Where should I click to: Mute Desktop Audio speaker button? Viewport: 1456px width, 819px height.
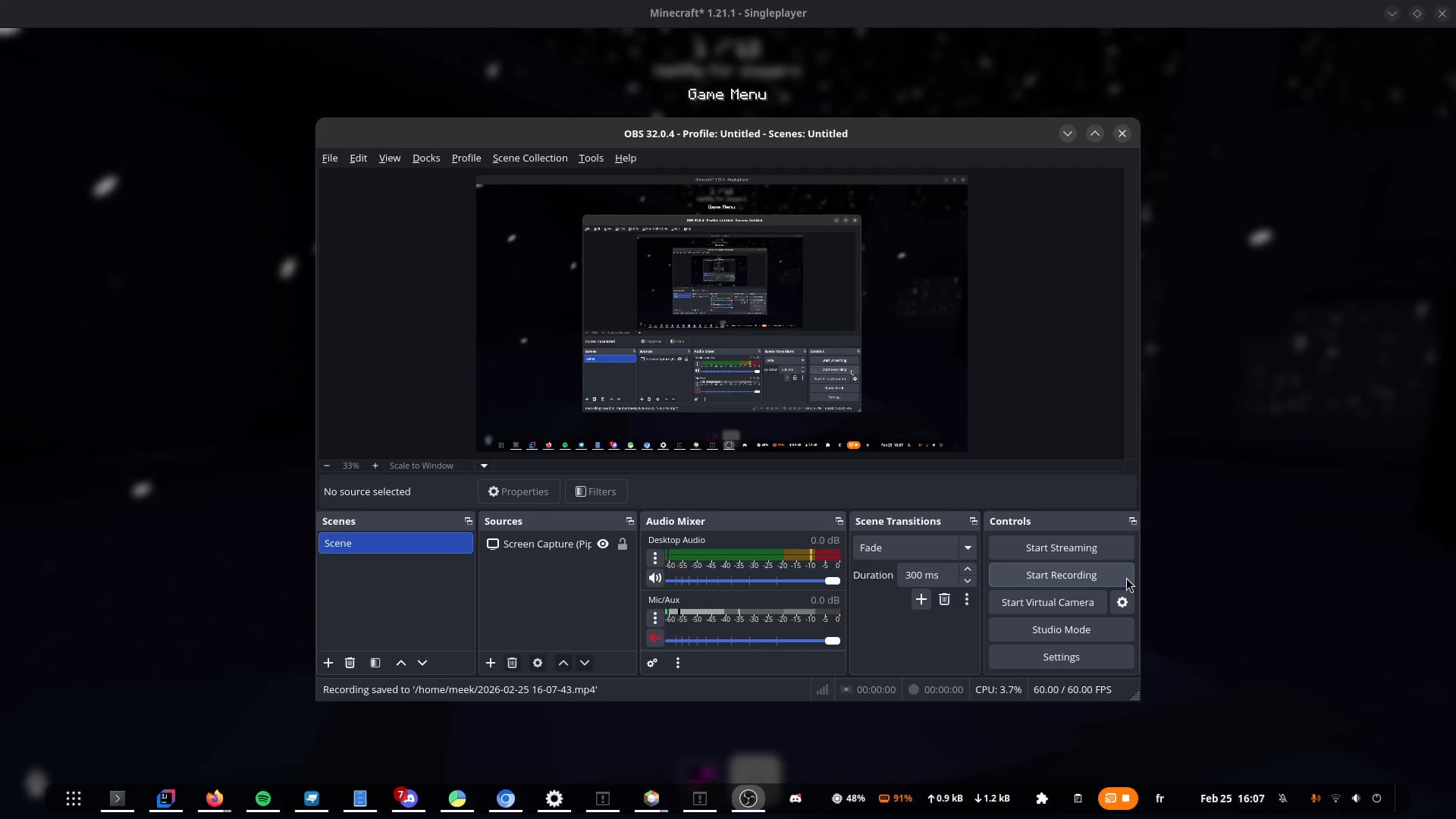click(x=655, y=578)
